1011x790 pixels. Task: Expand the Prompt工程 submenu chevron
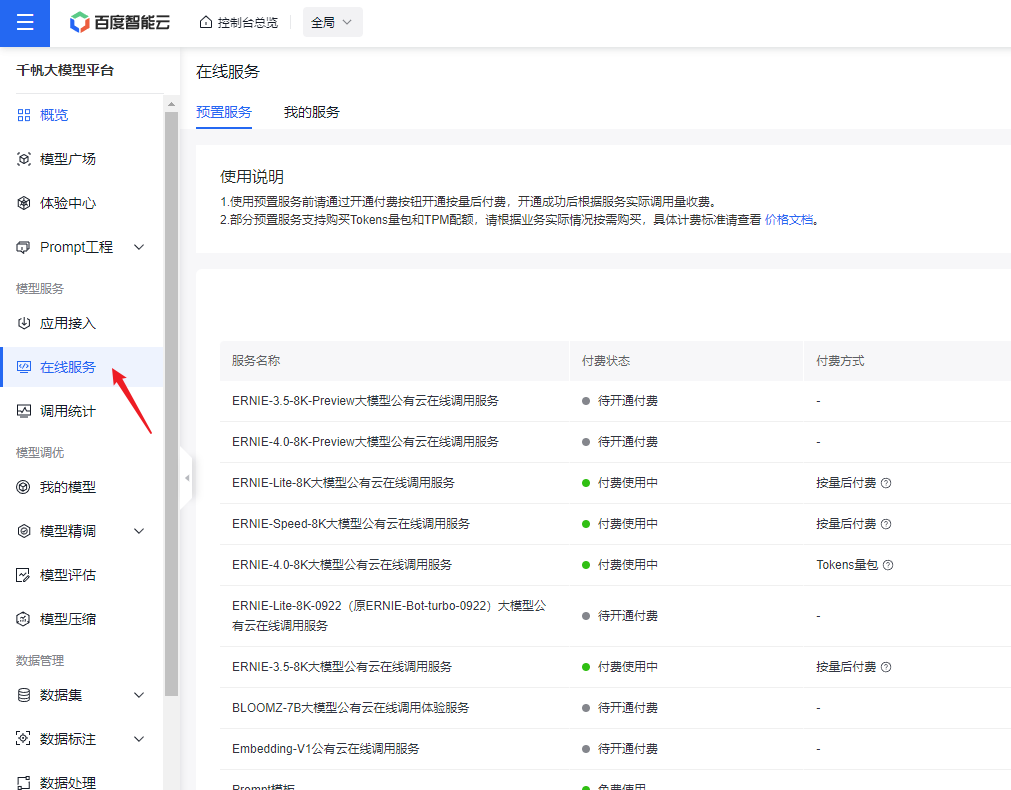click(139, 247)
